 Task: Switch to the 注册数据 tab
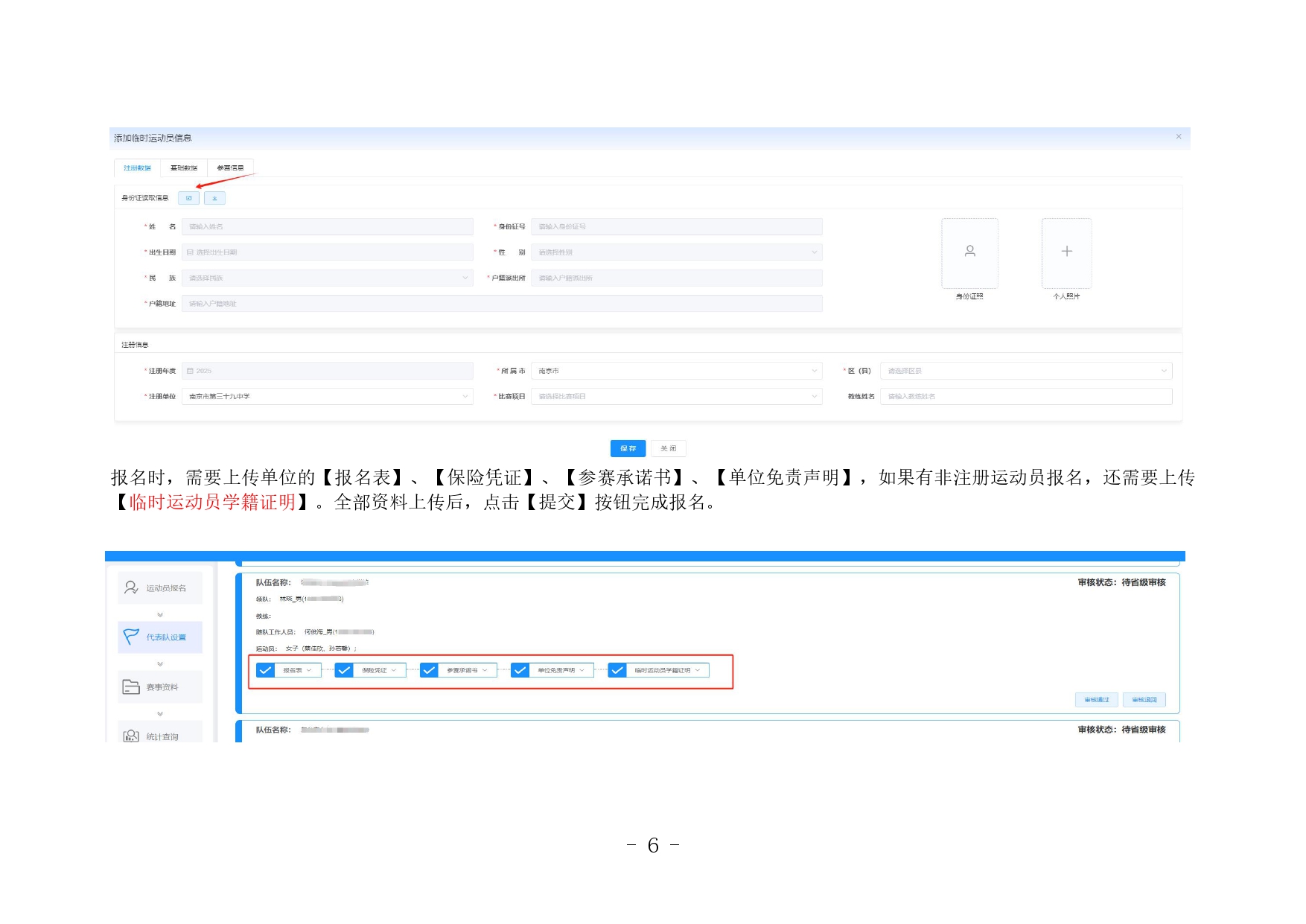tap(137, 168)
